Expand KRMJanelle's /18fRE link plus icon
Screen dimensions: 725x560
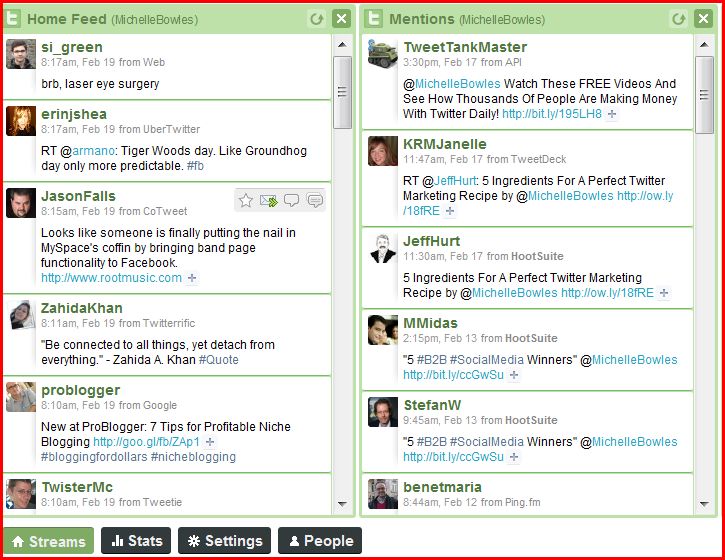tap(450, 211)
